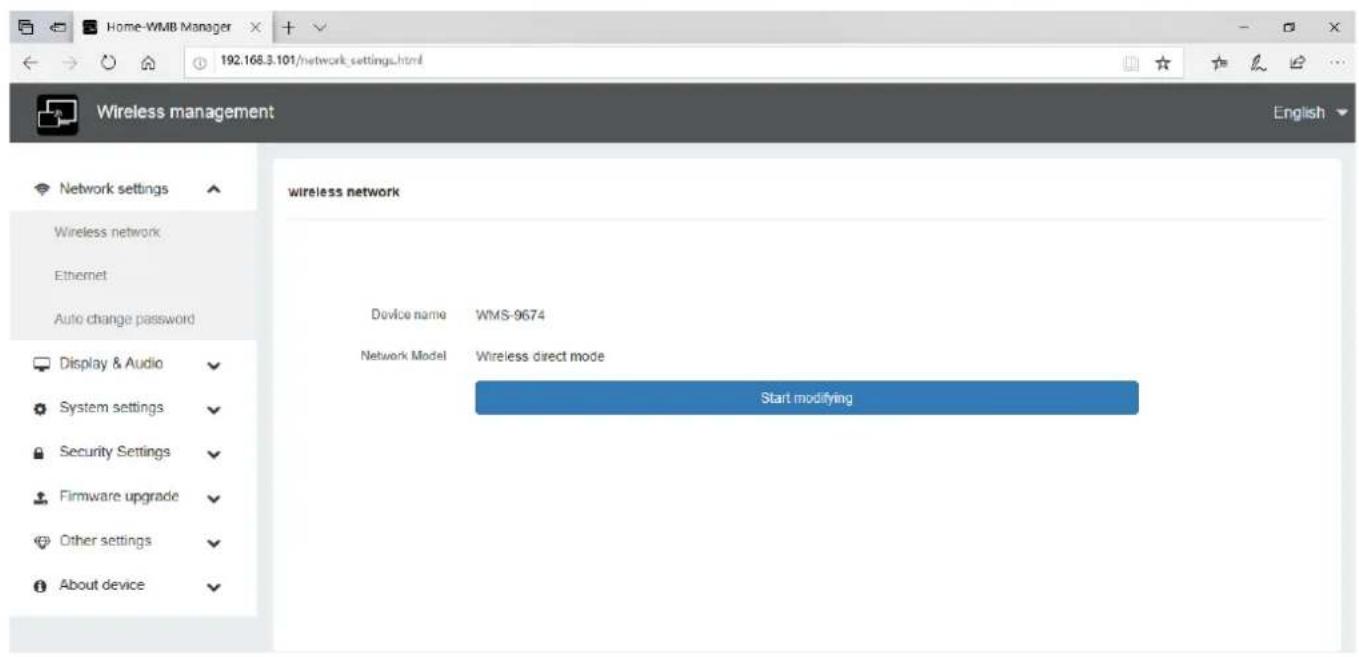Image resolution: width=1359 pixels, height=657 pixels.
Task: Add page to favorites with star icon
Action: coord(1163,62)
